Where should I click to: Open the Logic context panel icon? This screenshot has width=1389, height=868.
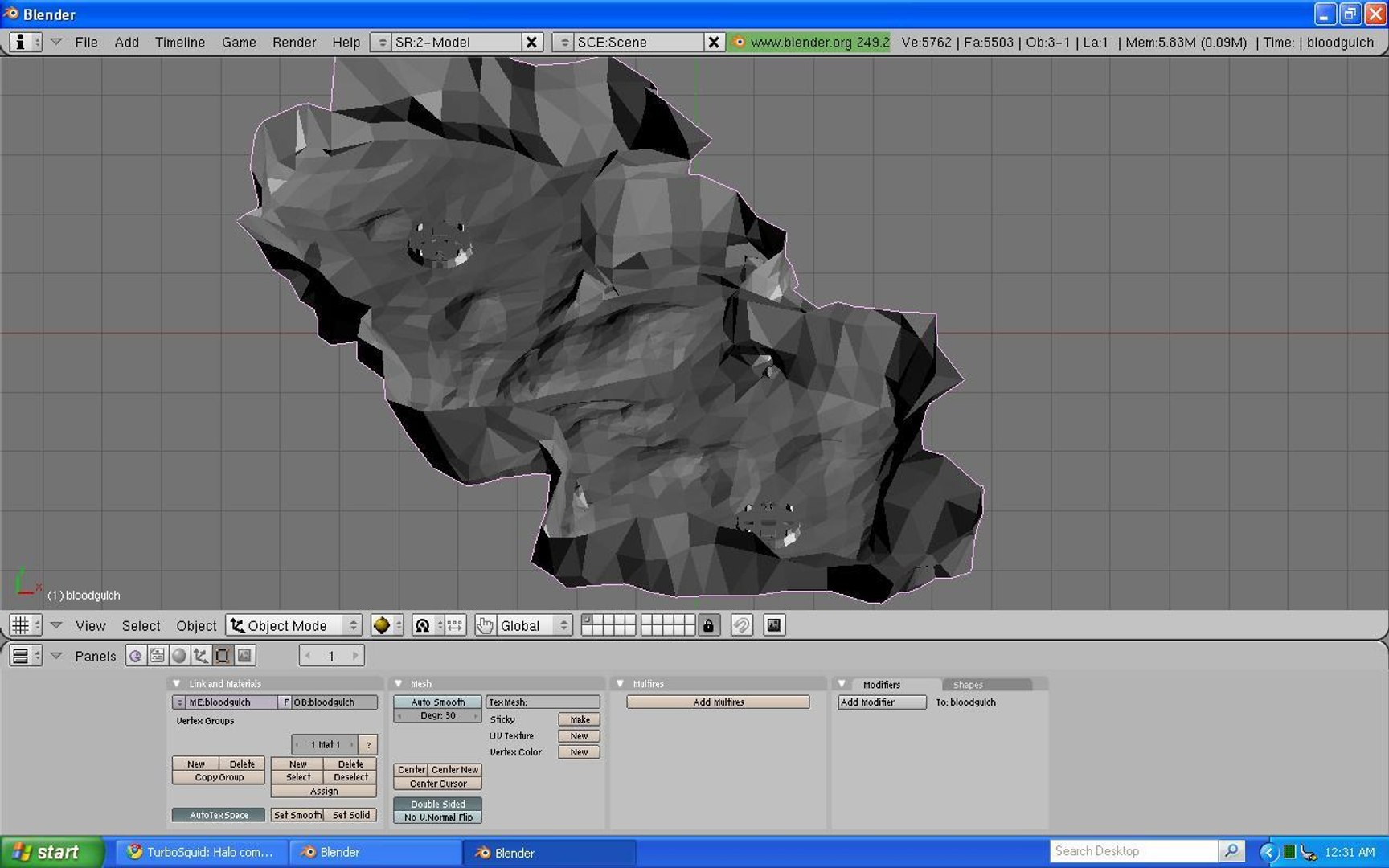[x=136, y=656]
